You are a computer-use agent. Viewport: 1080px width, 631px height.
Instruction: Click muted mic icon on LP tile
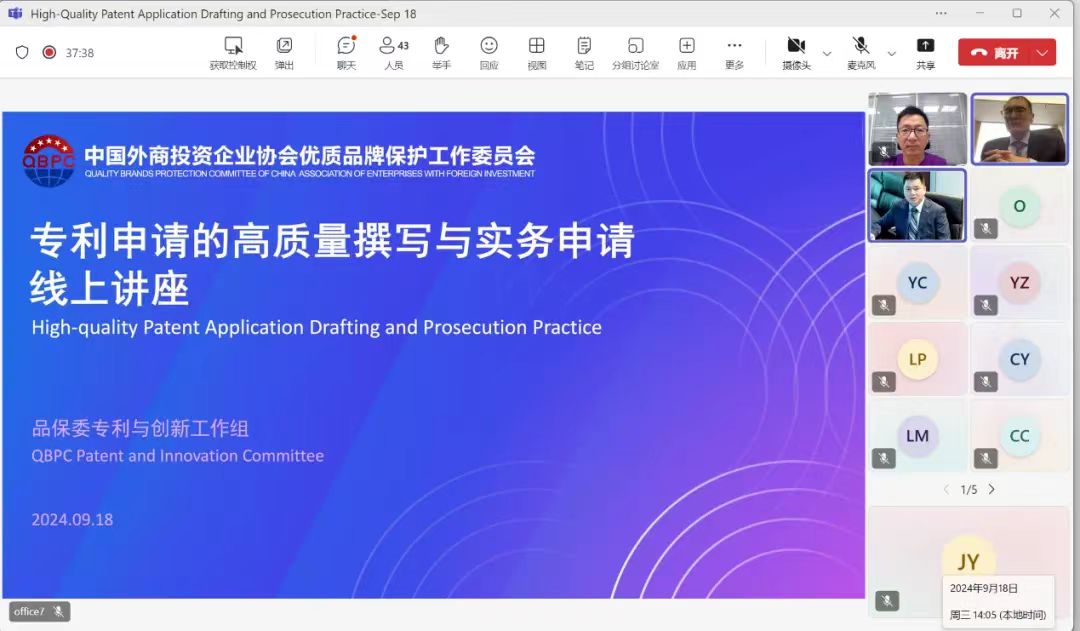[x=884, y=381]
